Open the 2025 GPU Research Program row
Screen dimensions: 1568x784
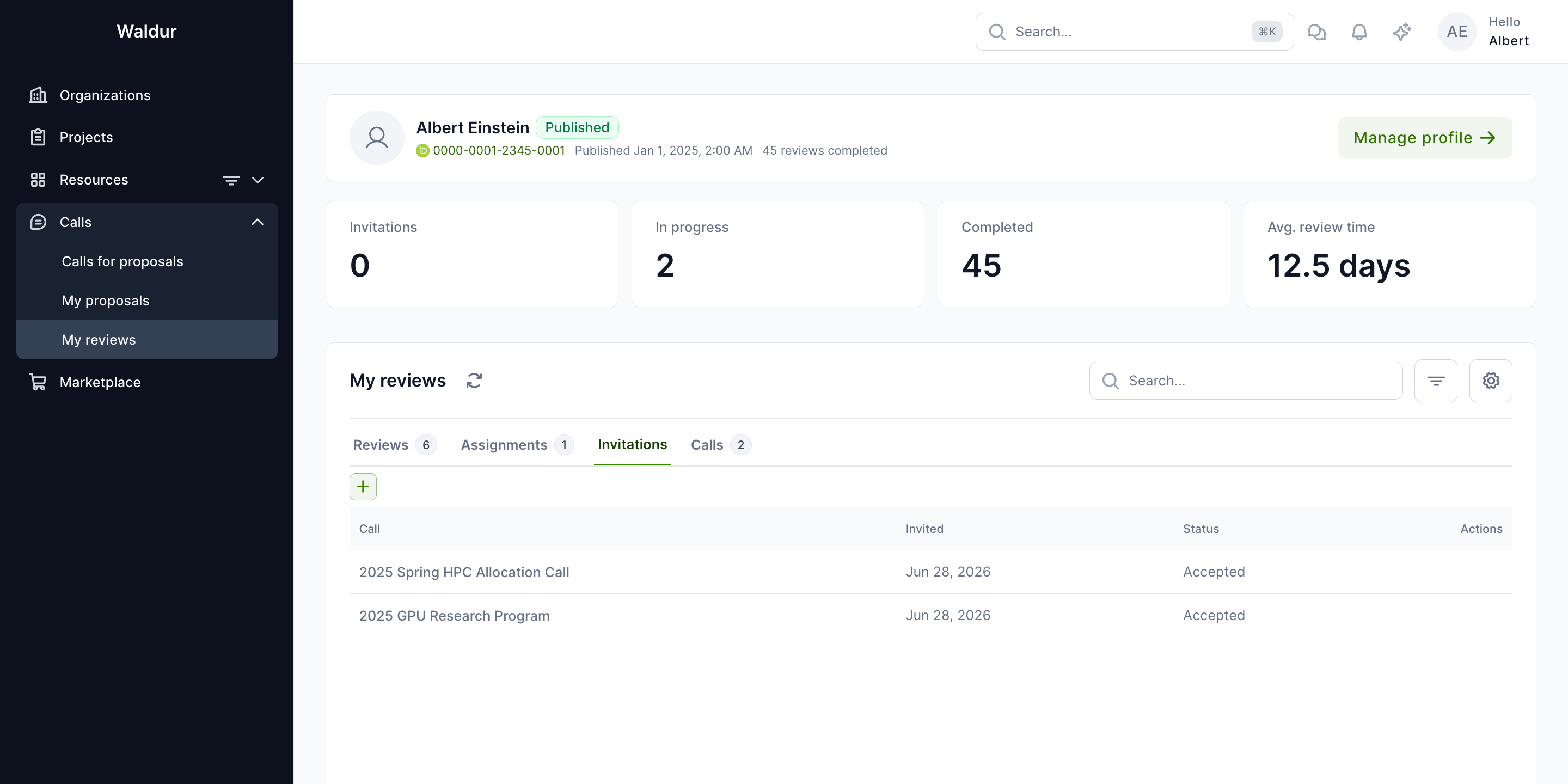pos(930,615)
